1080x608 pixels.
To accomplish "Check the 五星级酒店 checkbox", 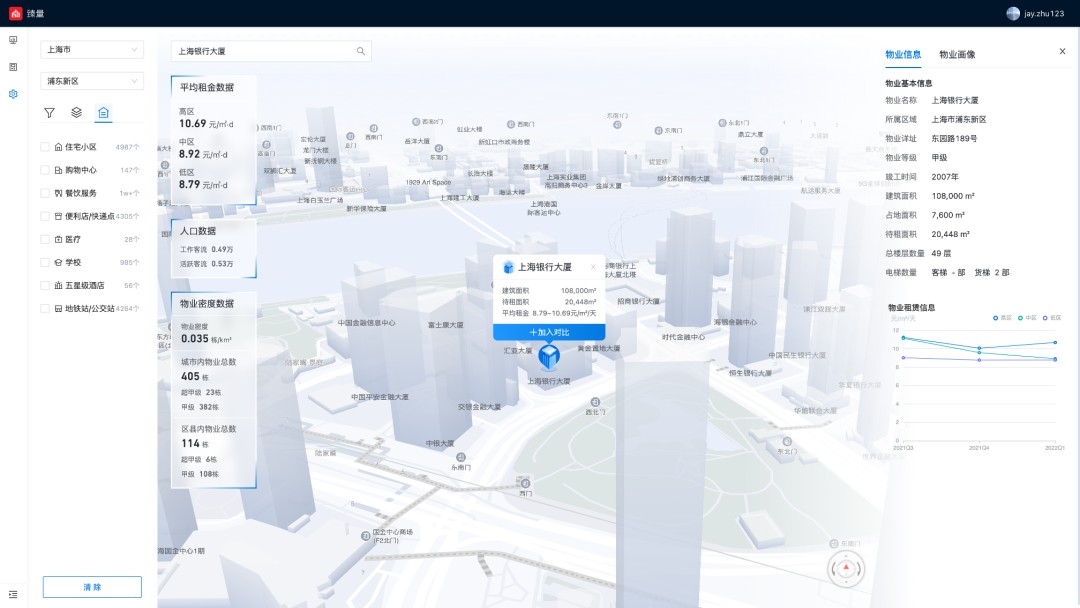I will [x=45, y=285].
